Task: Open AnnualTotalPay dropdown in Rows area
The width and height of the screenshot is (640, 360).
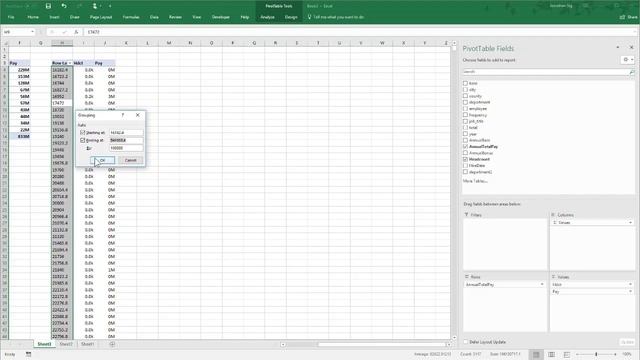Action: coord(542,284)
